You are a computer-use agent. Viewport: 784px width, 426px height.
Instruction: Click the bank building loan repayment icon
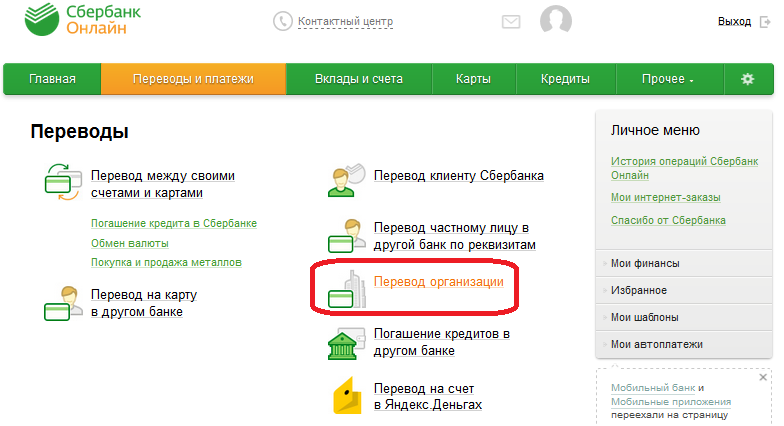coord(346,344)
